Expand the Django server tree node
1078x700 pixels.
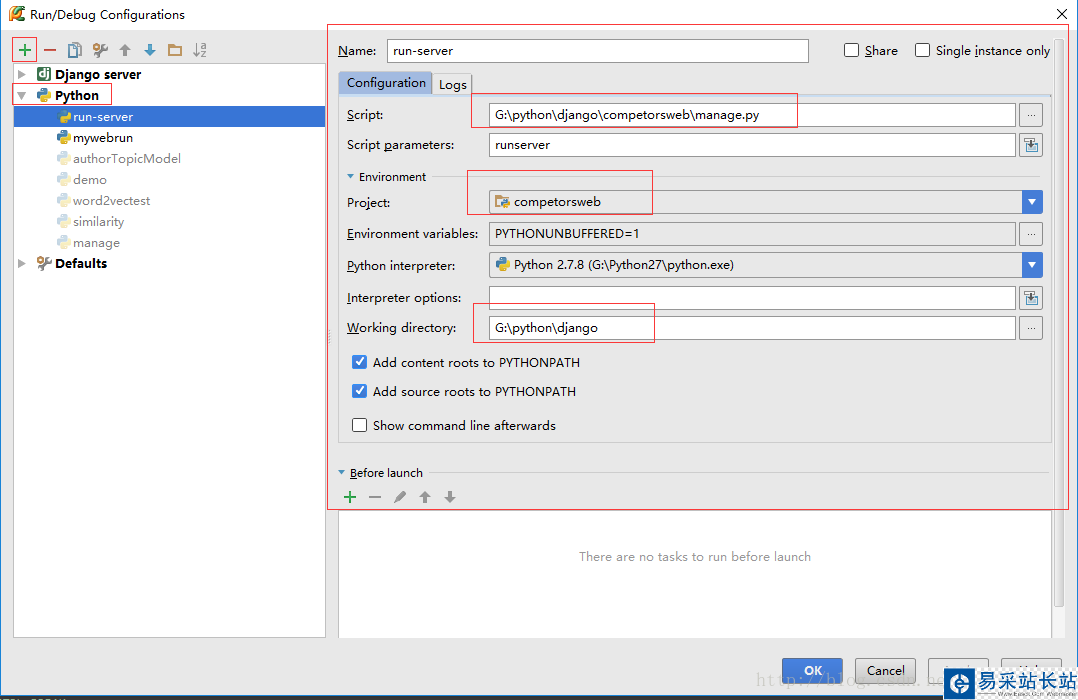(x=22, y=74)
